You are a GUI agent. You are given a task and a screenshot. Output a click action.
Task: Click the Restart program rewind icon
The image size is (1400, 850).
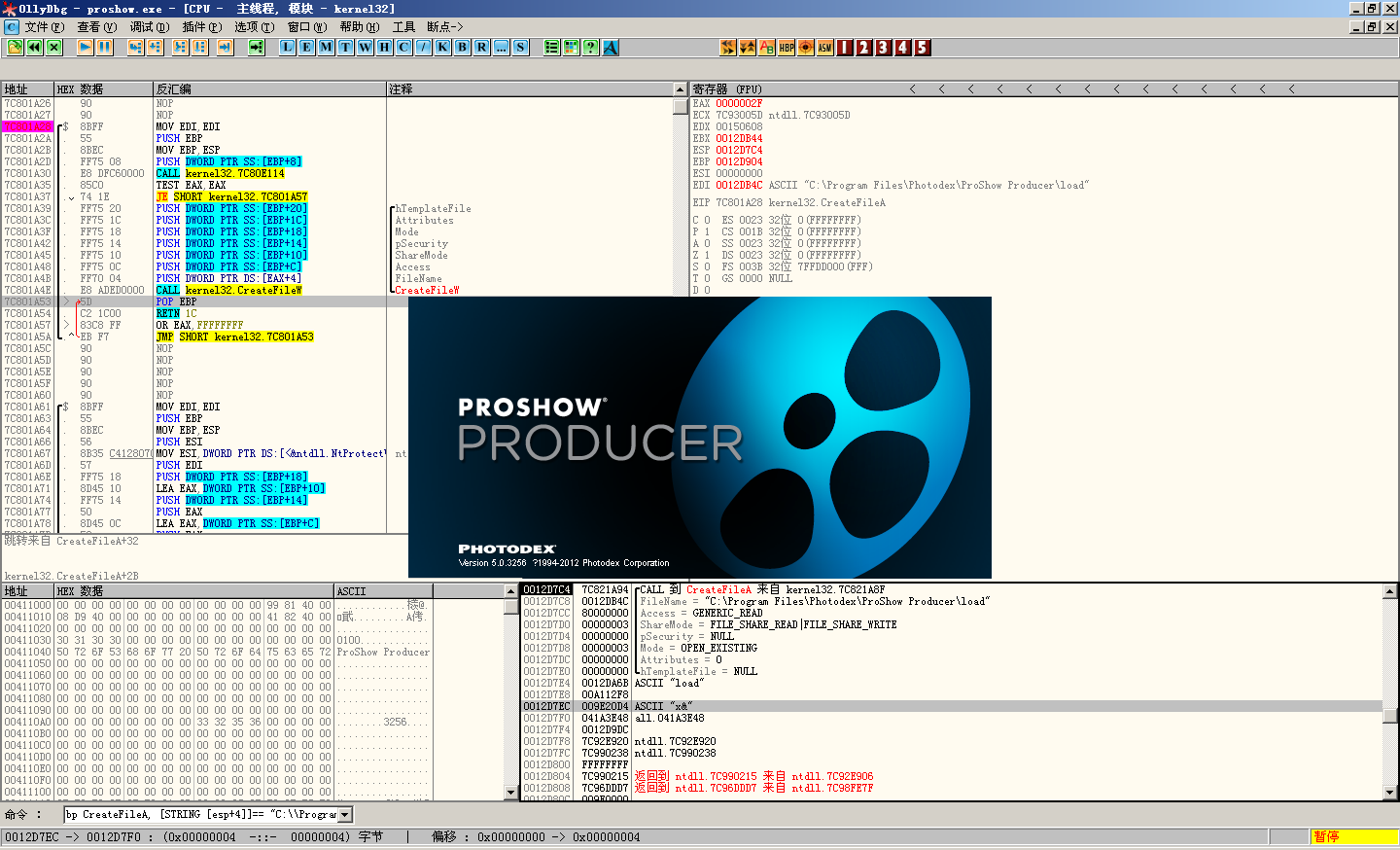pos(35,47)
